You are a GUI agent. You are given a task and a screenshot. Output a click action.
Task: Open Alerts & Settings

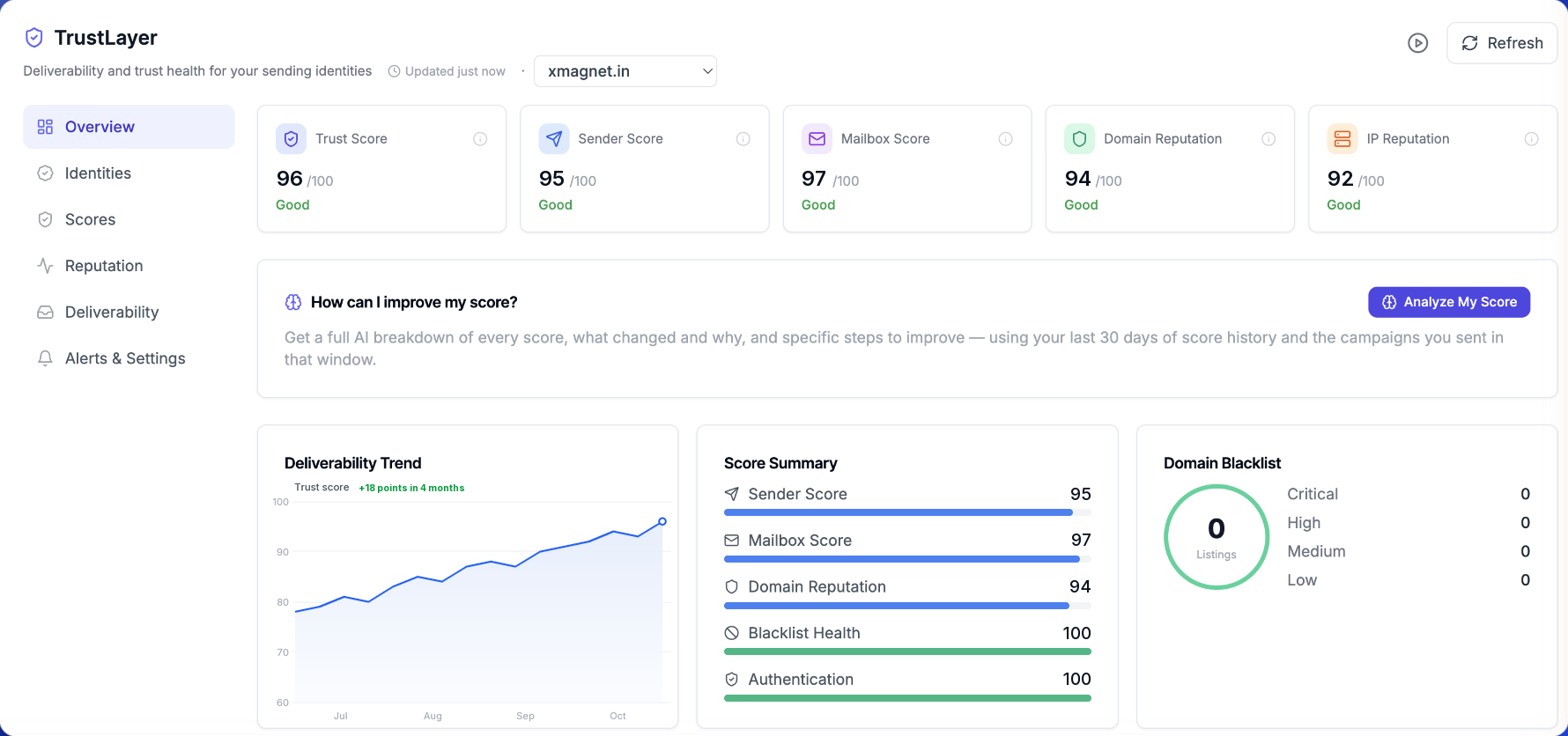[129, 358]
